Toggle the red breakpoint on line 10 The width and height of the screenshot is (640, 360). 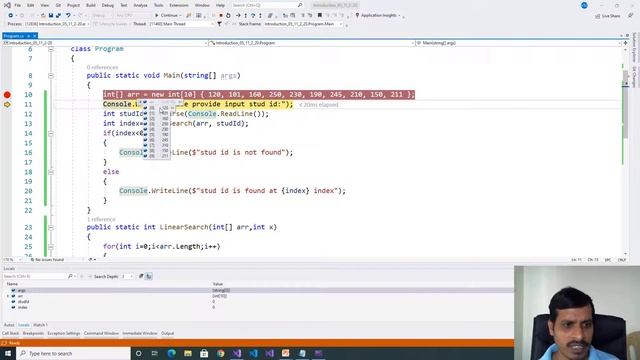click(7, 95)
